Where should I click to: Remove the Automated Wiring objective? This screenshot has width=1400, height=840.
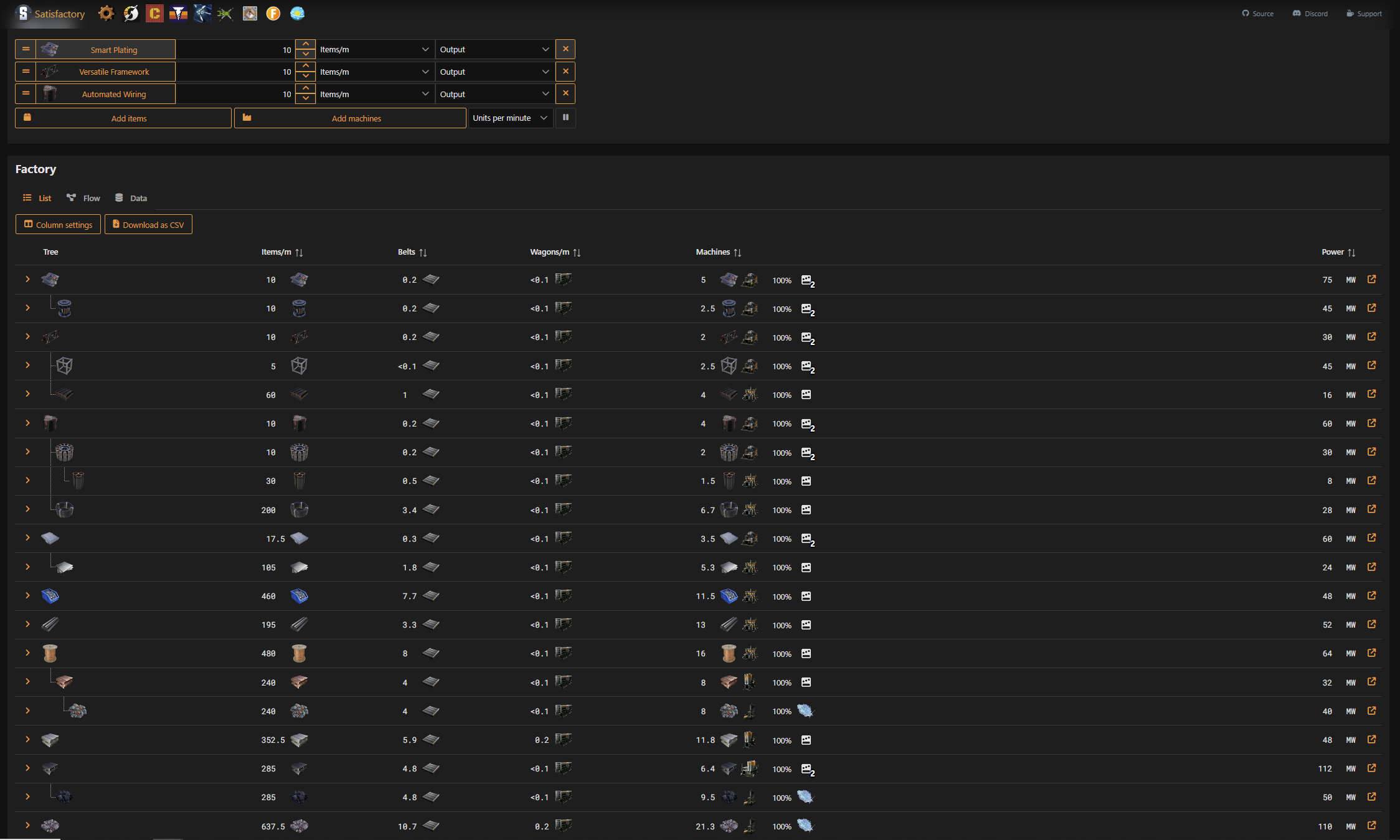[x=565, y=94]
